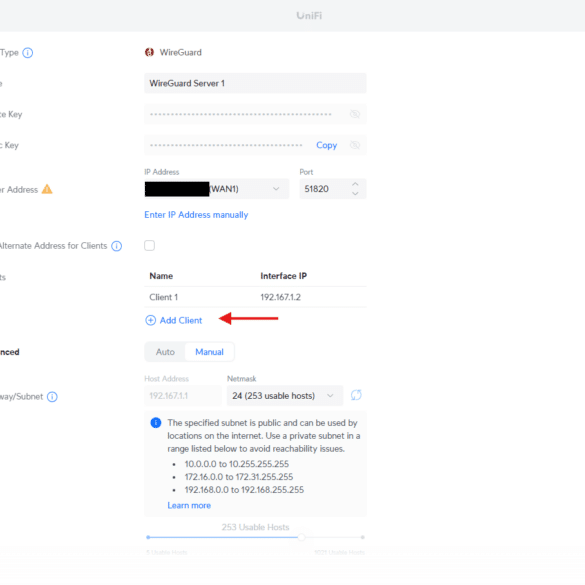Open the WAN1 IP Address dropdown

point(216,189)
